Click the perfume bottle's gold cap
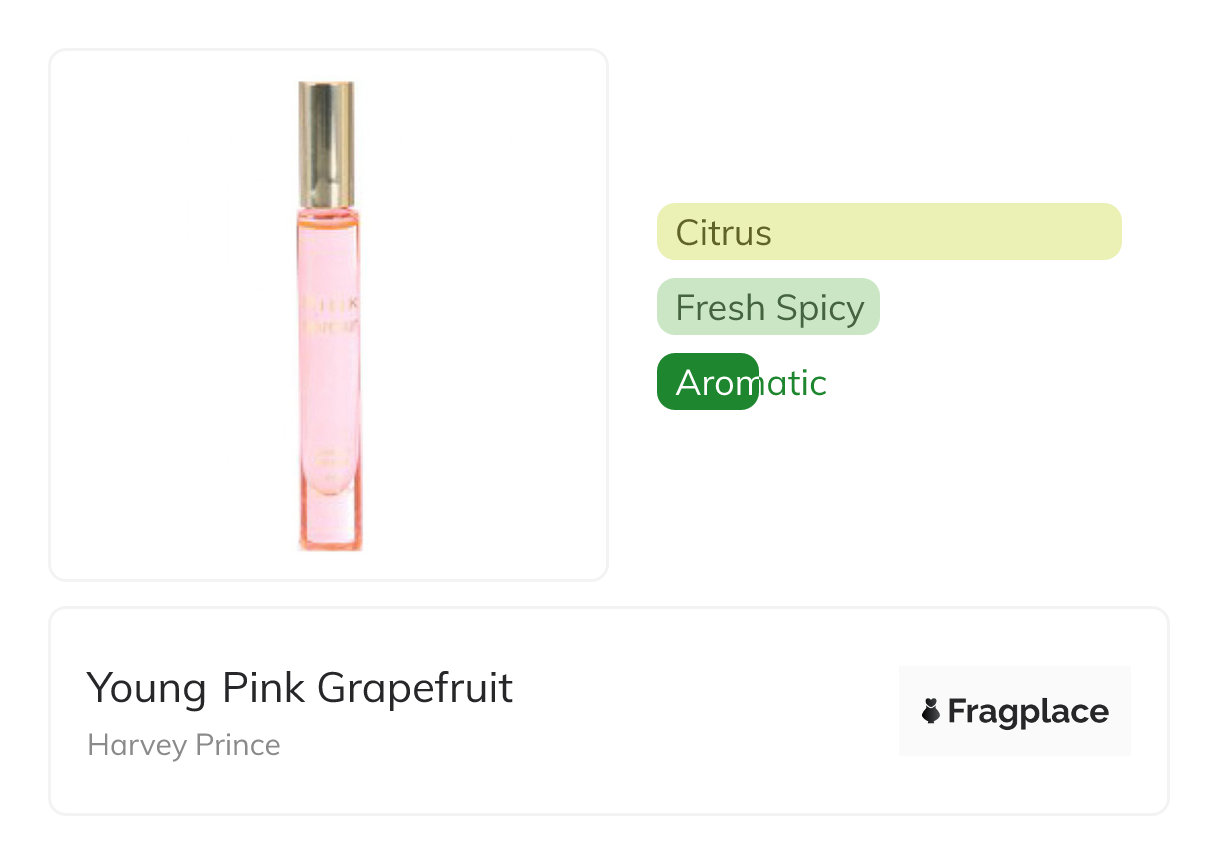This screenshot has width=1218, height=864. [326, 142]
